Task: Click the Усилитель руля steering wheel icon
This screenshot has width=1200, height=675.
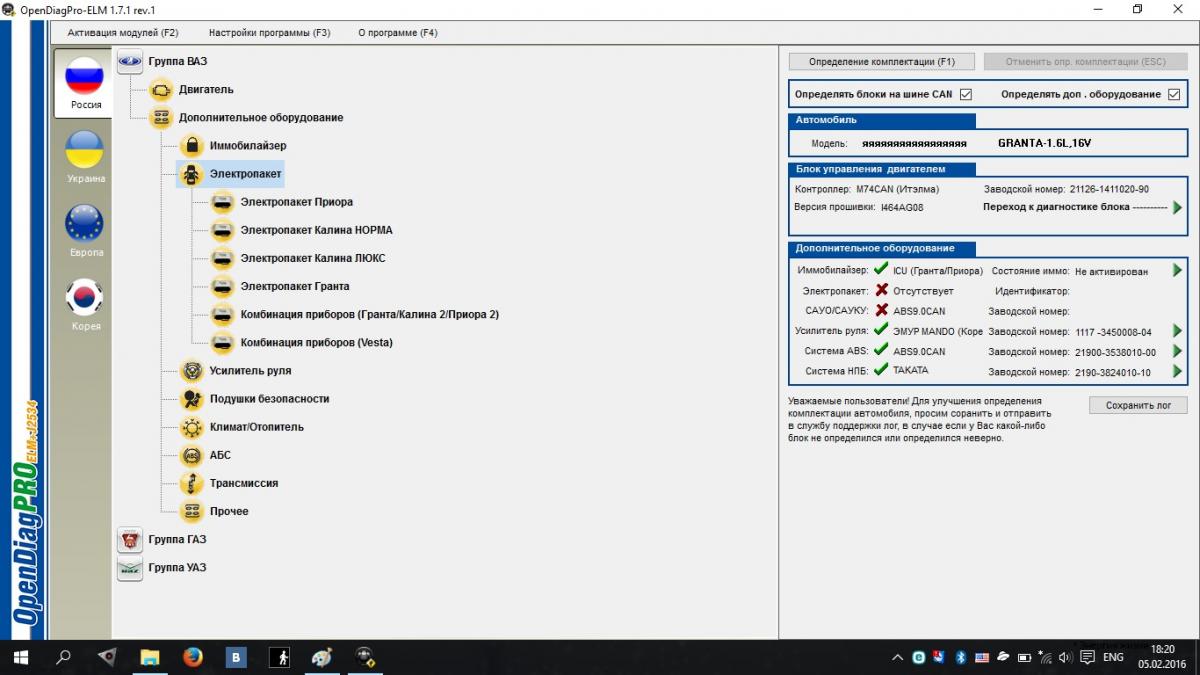Action: click(x=192, y=370)
